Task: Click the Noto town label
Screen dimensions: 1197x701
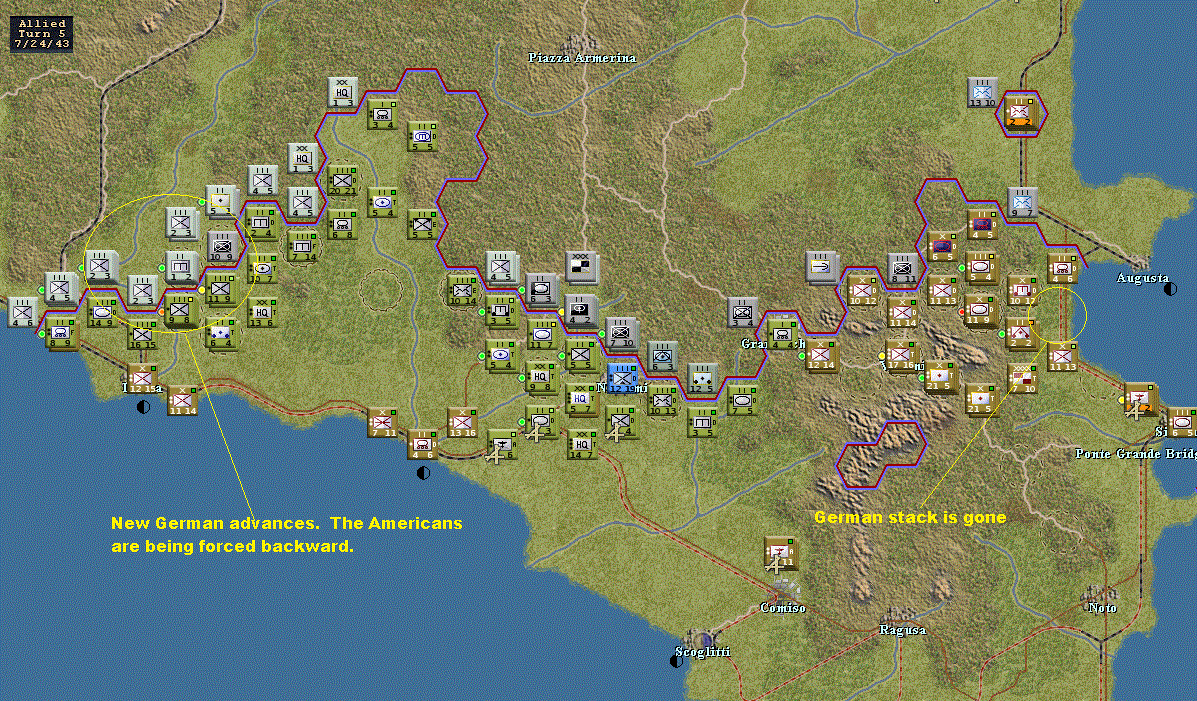Action: point(1102,608)
